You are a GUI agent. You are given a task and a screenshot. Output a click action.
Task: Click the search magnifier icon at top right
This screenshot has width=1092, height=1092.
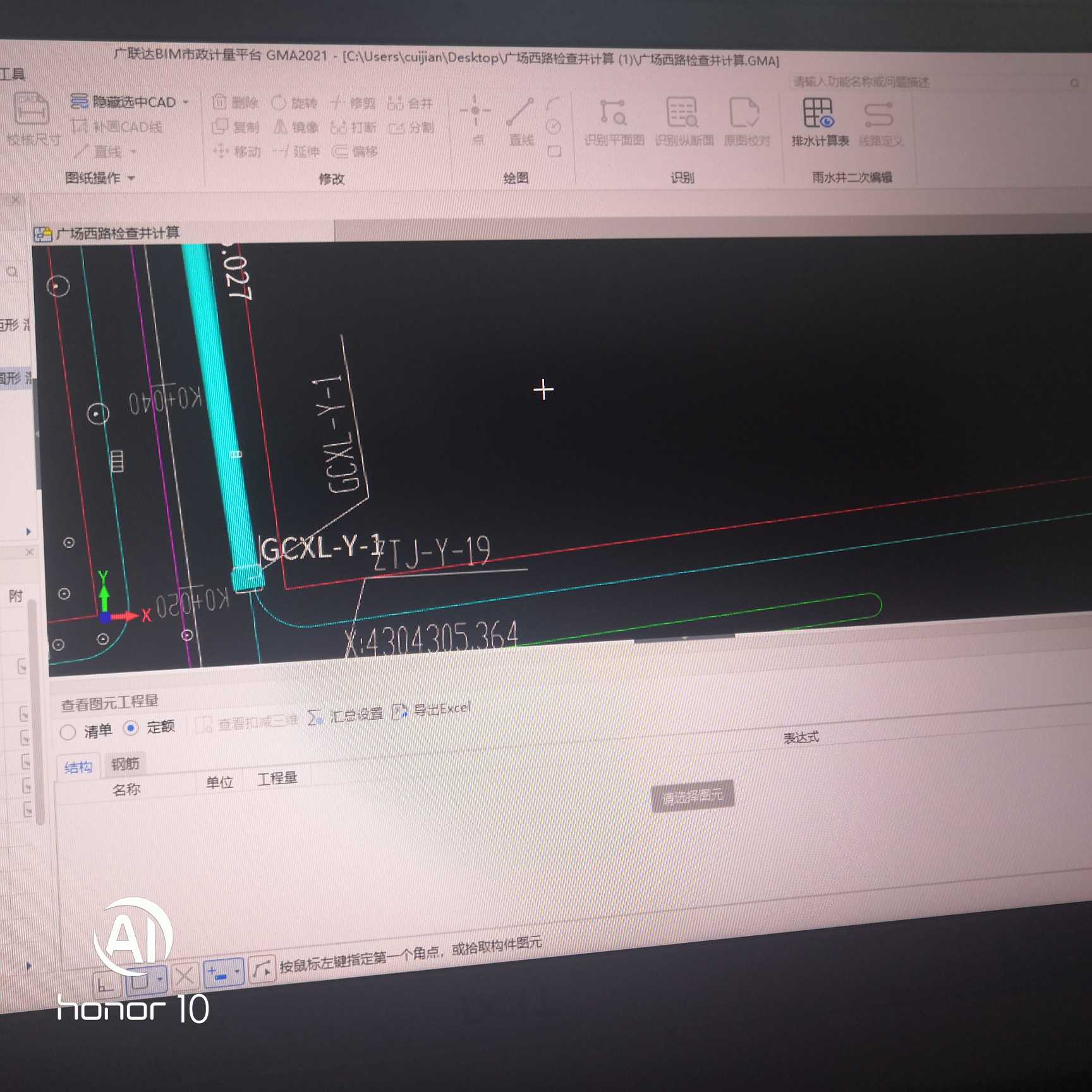click(1074, 83)
